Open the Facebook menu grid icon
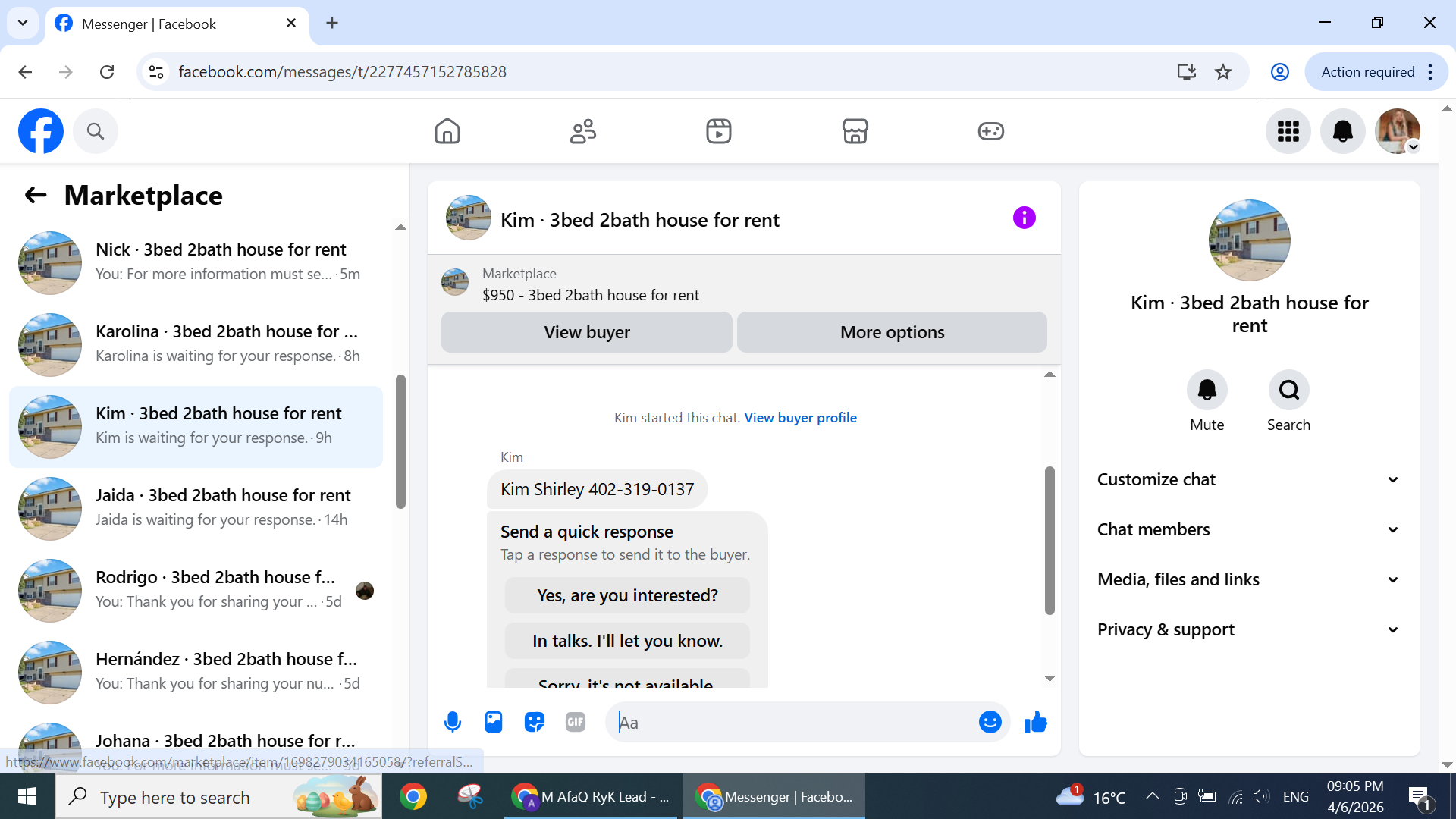This screenshot has height=819, width=1456. click(x=1288, y=131)
